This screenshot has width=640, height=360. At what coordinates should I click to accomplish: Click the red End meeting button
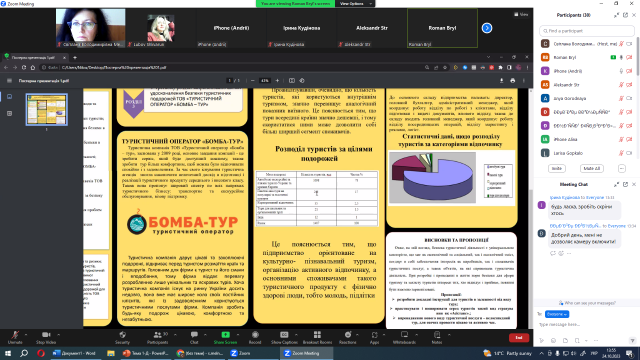click(x=519, y=338)
